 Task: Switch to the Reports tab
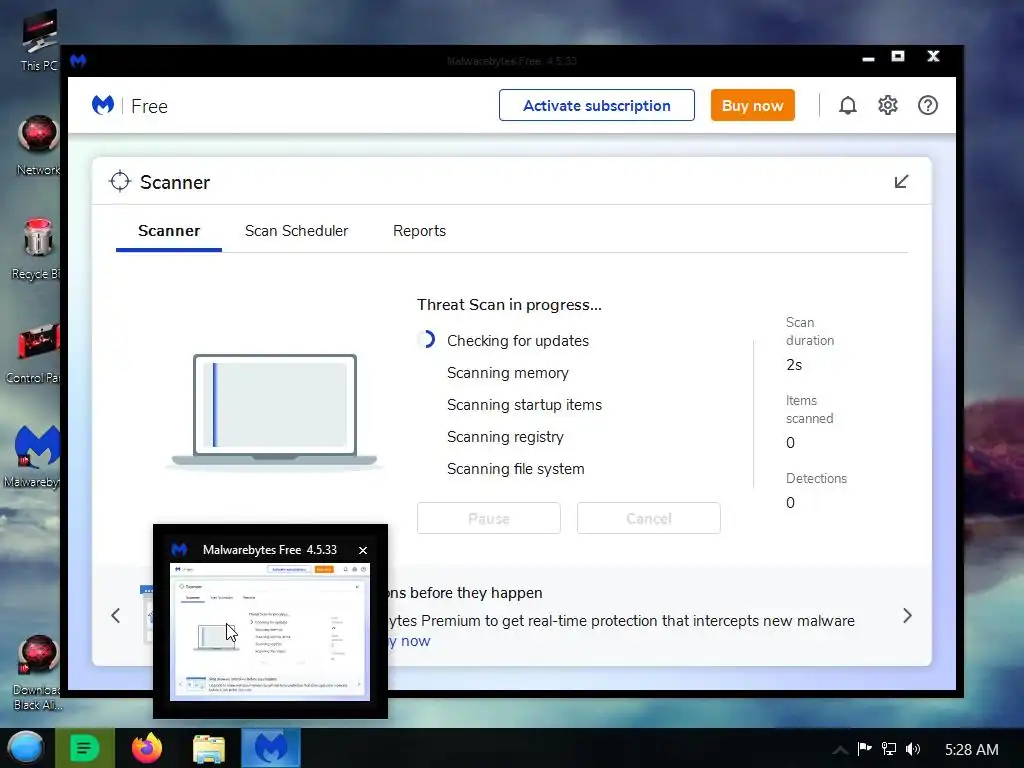point(419,231)
